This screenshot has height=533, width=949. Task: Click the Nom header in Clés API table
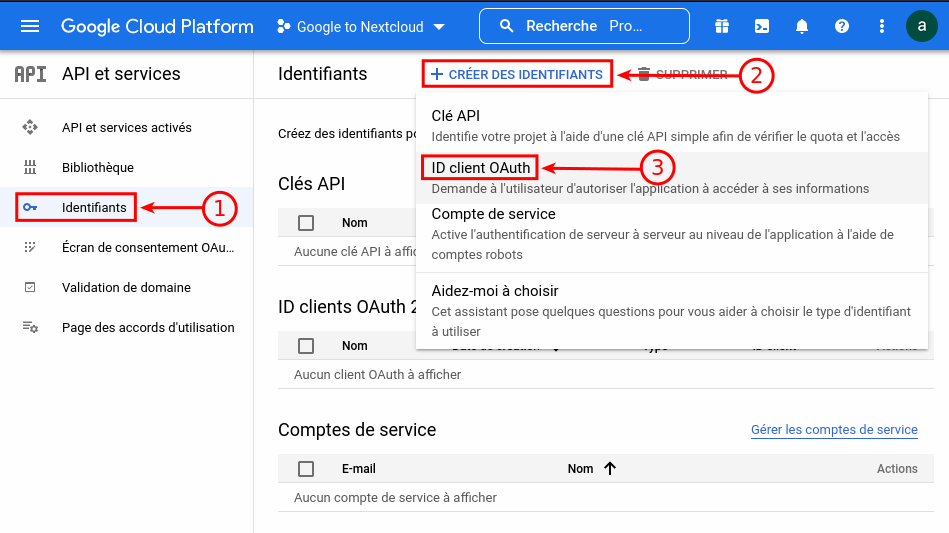354,223
